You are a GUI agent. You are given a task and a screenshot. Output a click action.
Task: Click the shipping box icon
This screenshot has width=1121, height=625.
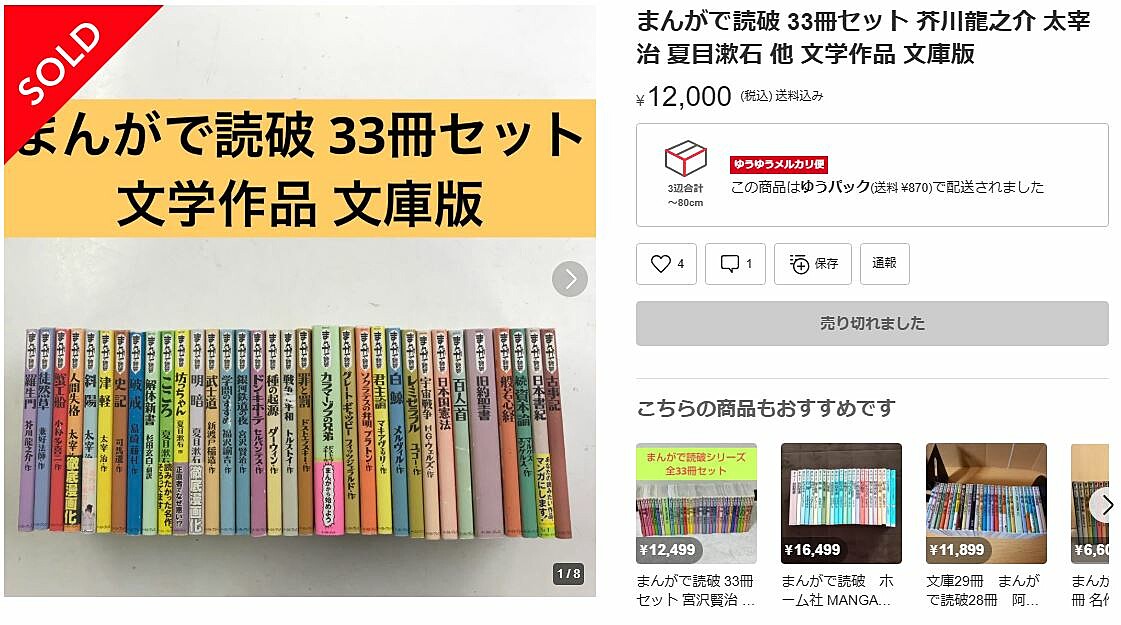(x=686, y=158)
